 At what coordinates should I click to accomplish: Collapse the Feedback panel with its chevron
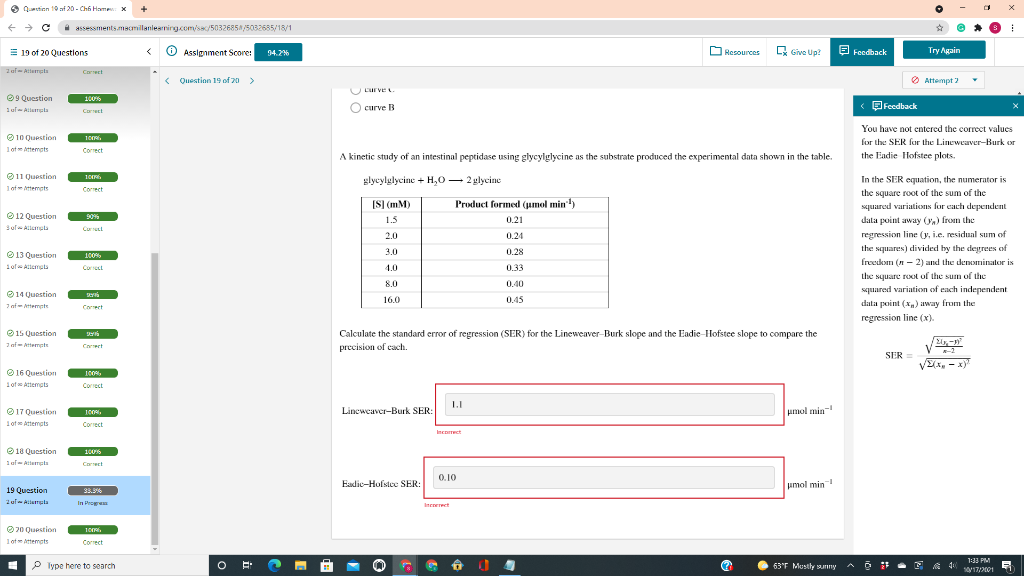(862, 105)
